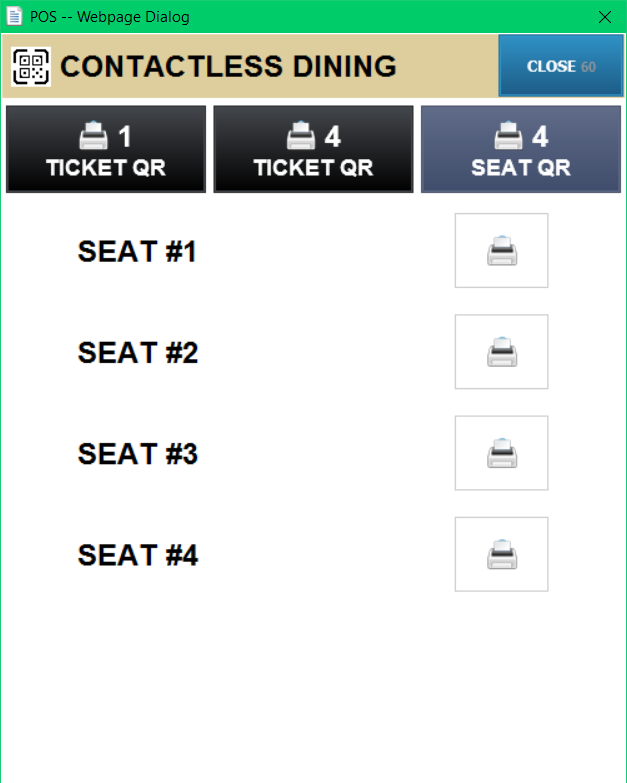Image resolution: width=627 pixels, height=783 pixels.
Task: Choose the SEAT #3 label
Action: (138, 454)
